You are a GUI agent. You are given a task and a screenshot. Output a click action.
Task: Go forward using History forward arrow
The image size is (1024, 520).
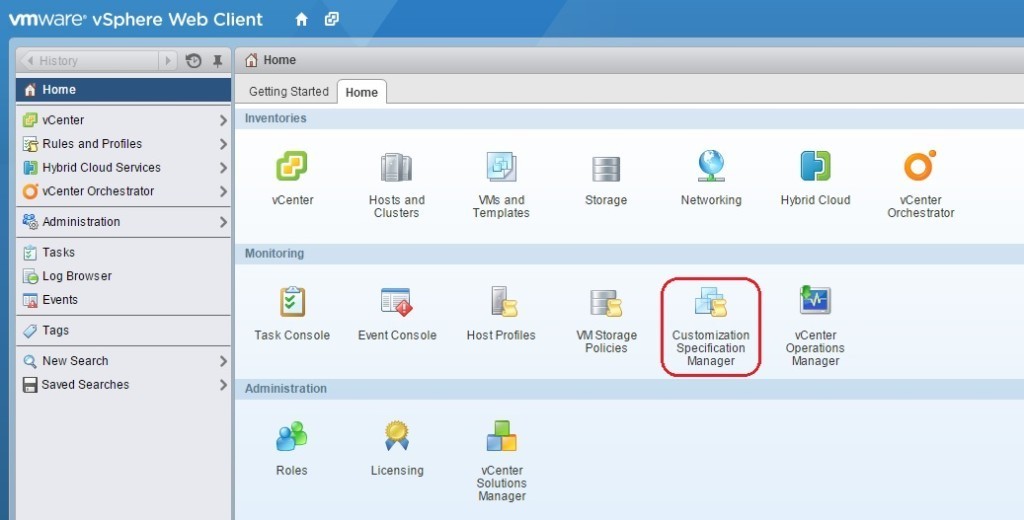[168, 61]
